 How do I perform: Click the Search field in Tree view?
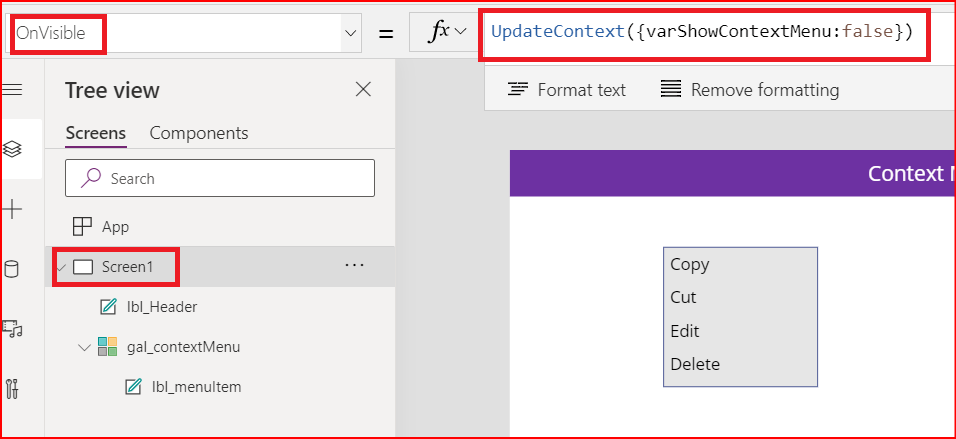220,178
